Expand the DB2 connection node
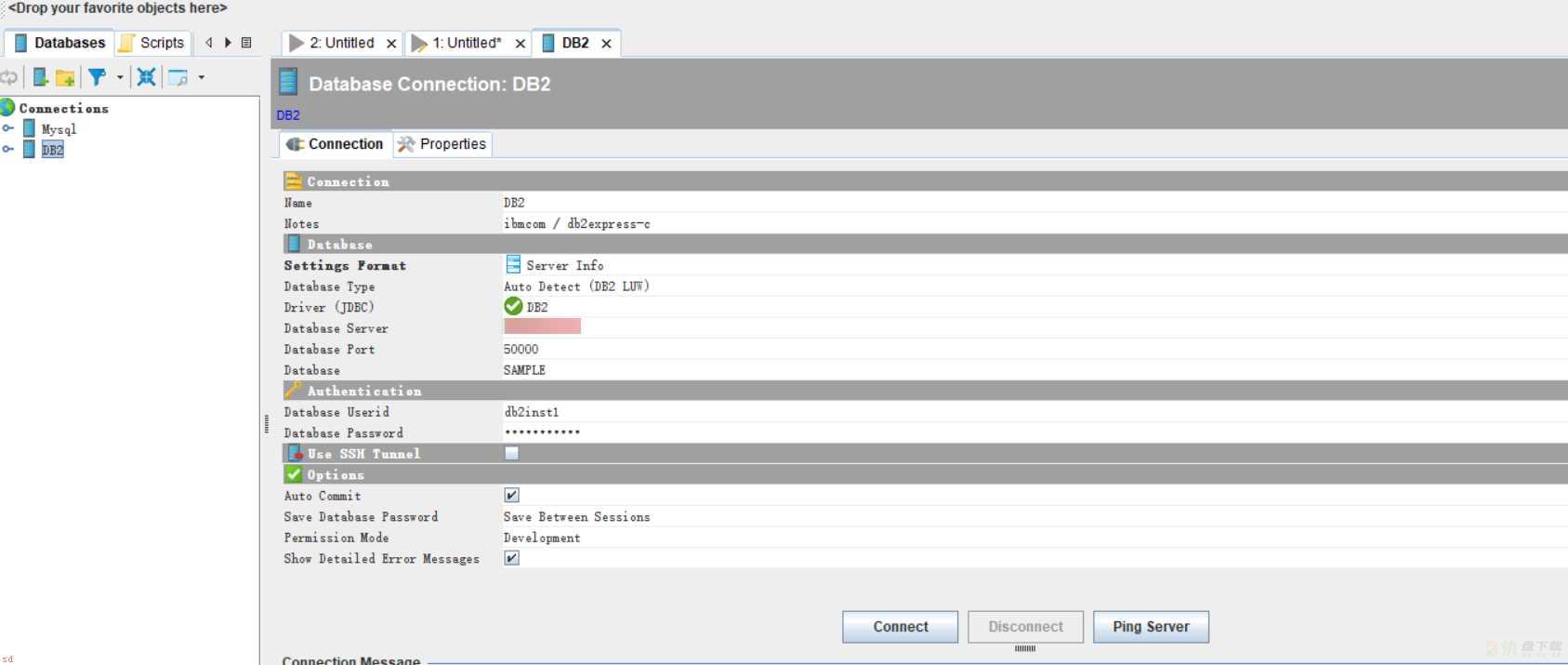The height and width of the screenshot is (665, 1568). [x=7, y=149]
